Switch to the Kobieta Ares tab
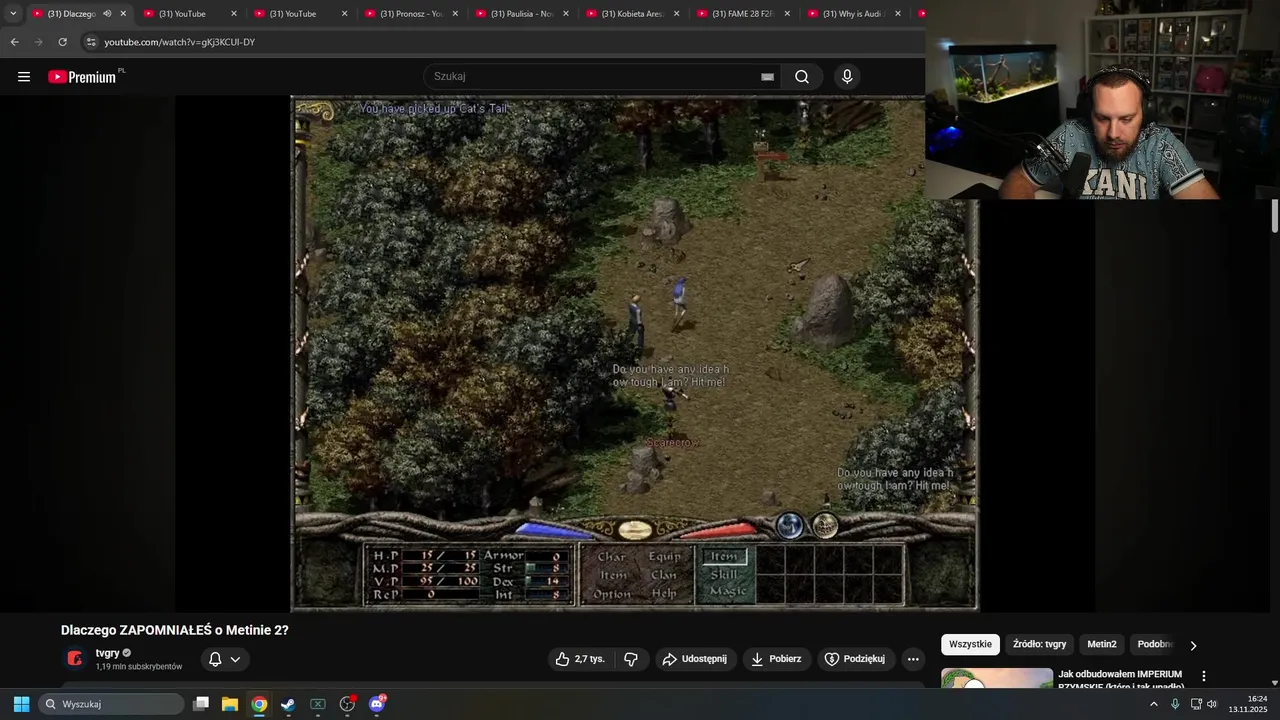The image size is (1280, 720). click(633, 14)
